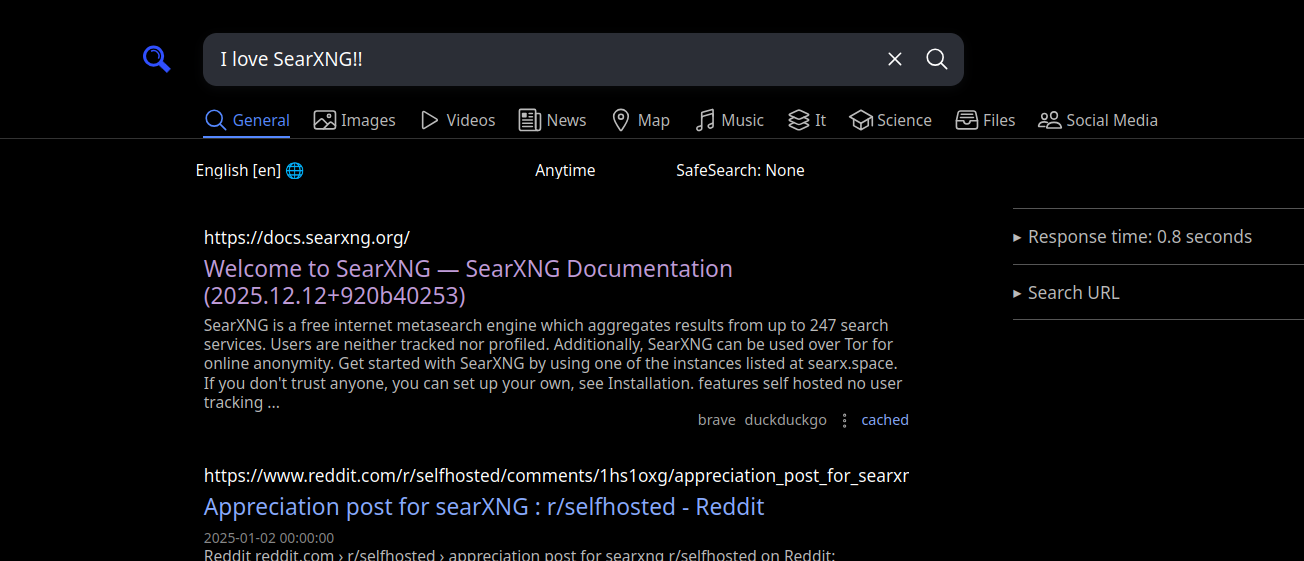The height and width of the screenshot is (561, 1304).
Task: Open the Images category tab
Action: (355, 120)
